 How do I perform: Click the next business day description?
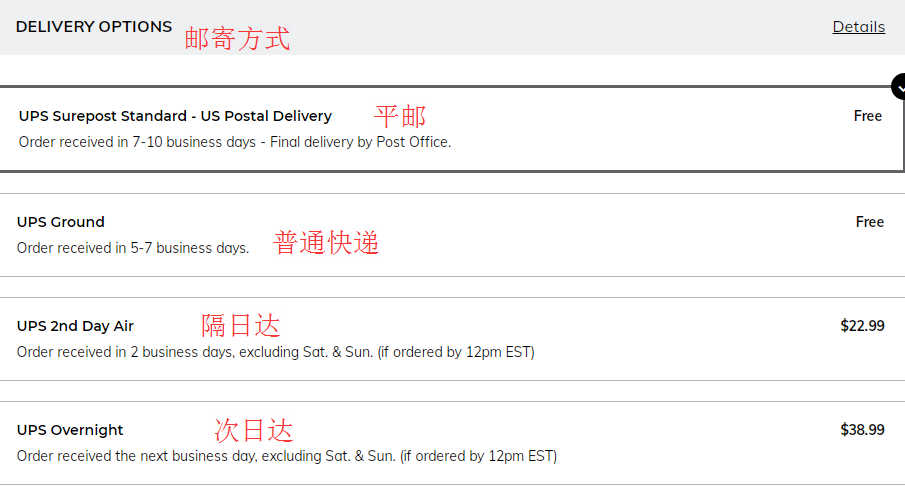pyautogui.click(x=287, y=456)
